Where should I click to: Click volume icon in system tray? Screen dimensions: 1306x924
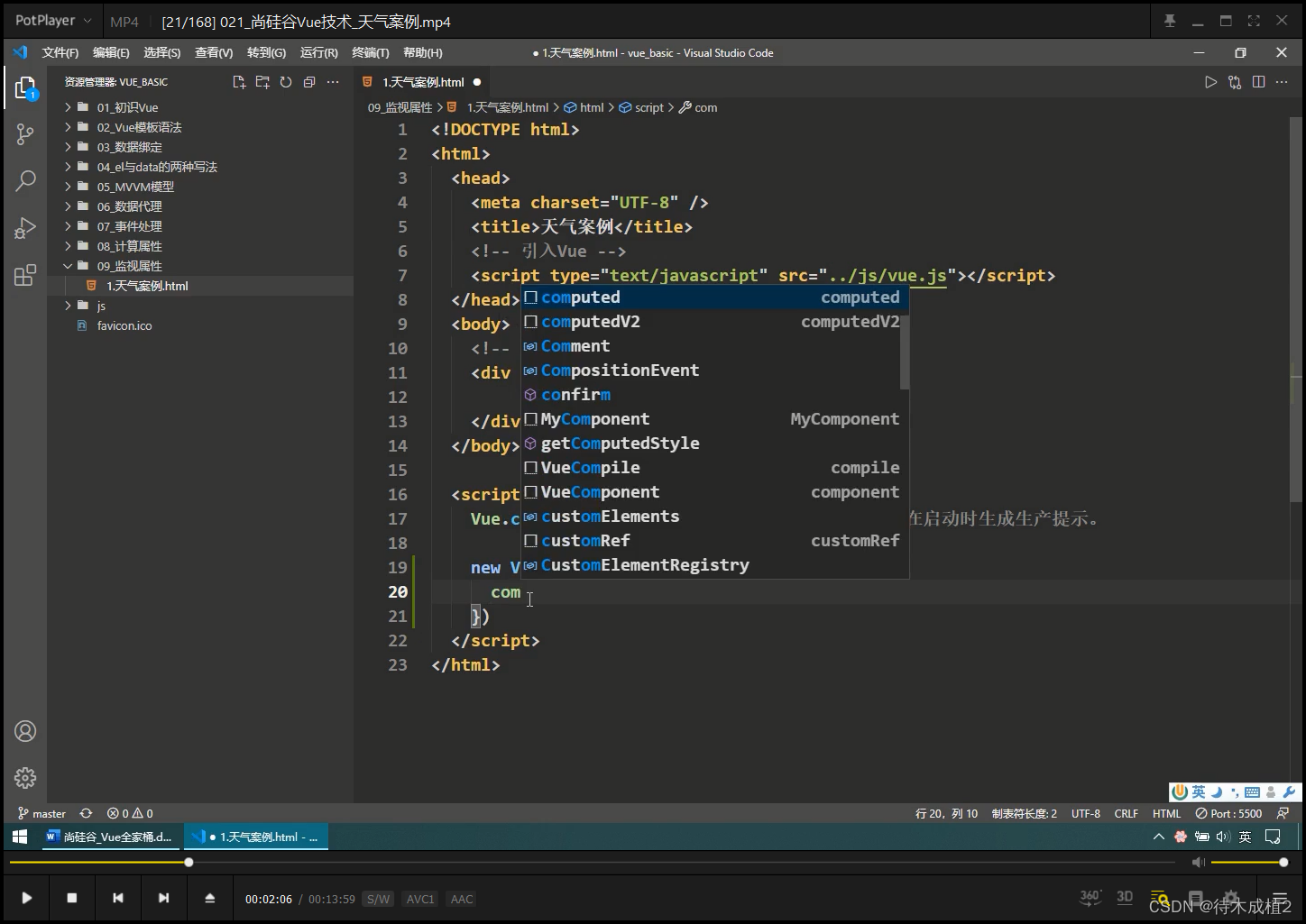[1223, 837]
